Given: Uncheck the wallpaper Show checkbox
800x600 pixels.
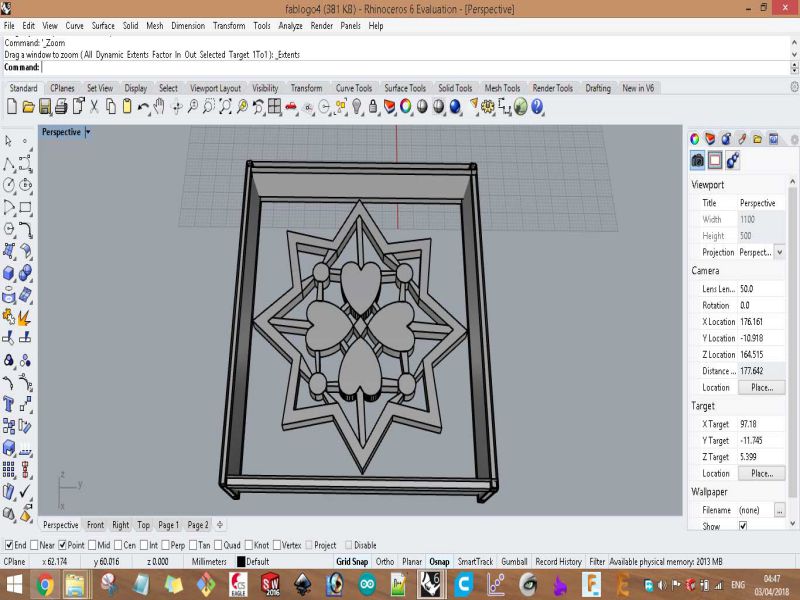Looking at the screenshot, I should tap(742, 526).
